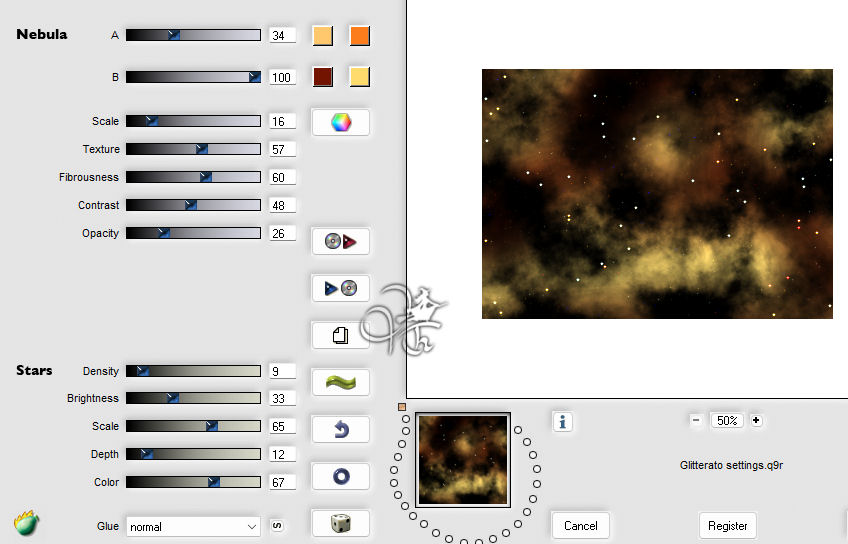
Task: Click the Texture value field 57
Action: pyautogui.click(x=282, y=149)
